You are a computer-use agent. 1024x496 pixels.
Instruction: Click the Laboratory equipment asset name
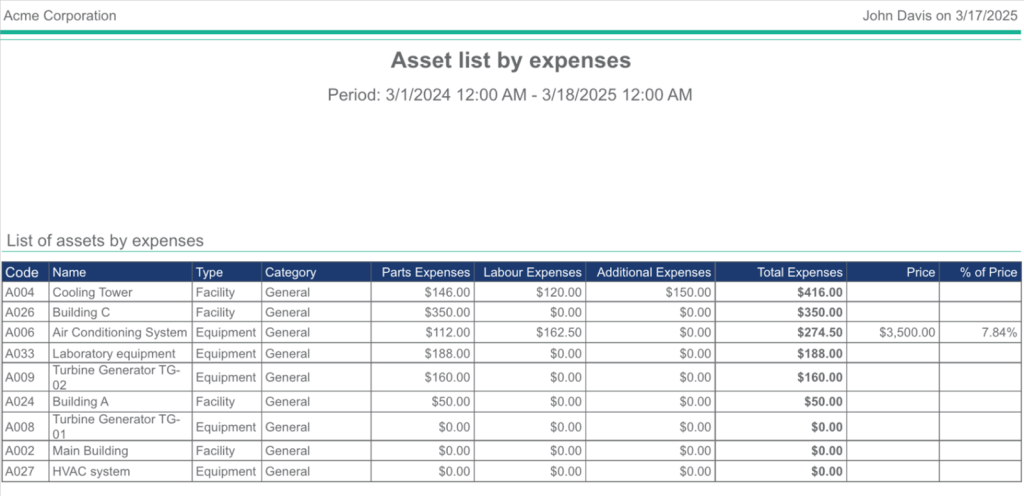click(x=114, y=353)
